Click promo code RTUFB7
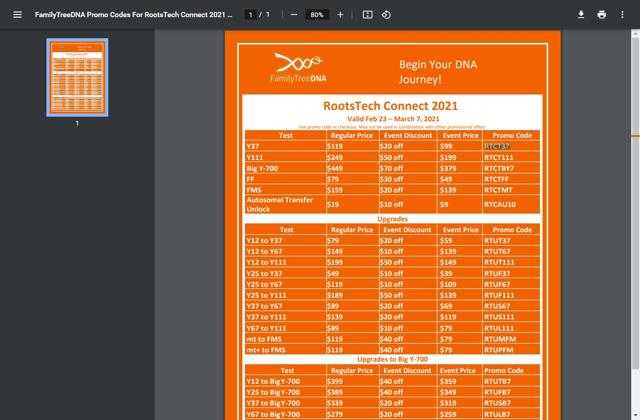The image size is (640, 420). 498,392
